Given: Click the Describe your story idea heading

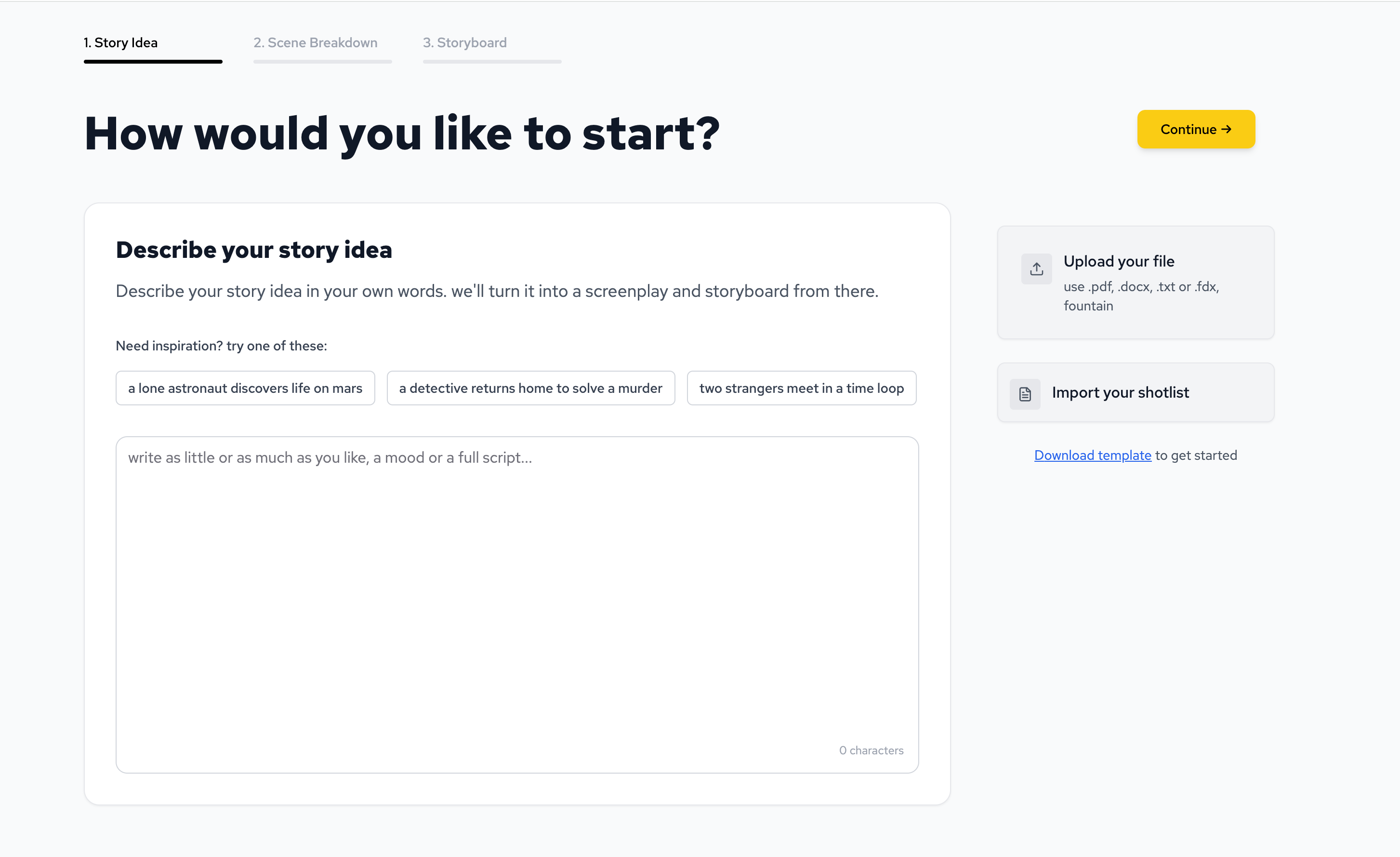Looking at the screenshot, I should (x=254, y=249).
